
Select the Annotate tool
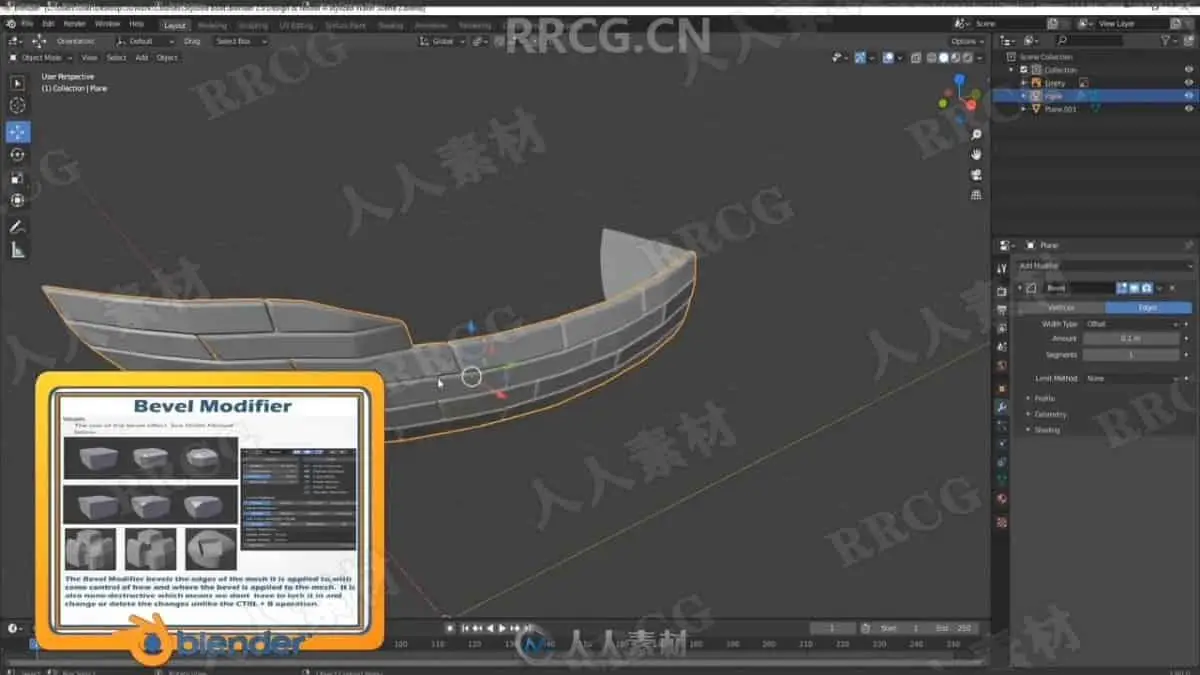(17, 227)
